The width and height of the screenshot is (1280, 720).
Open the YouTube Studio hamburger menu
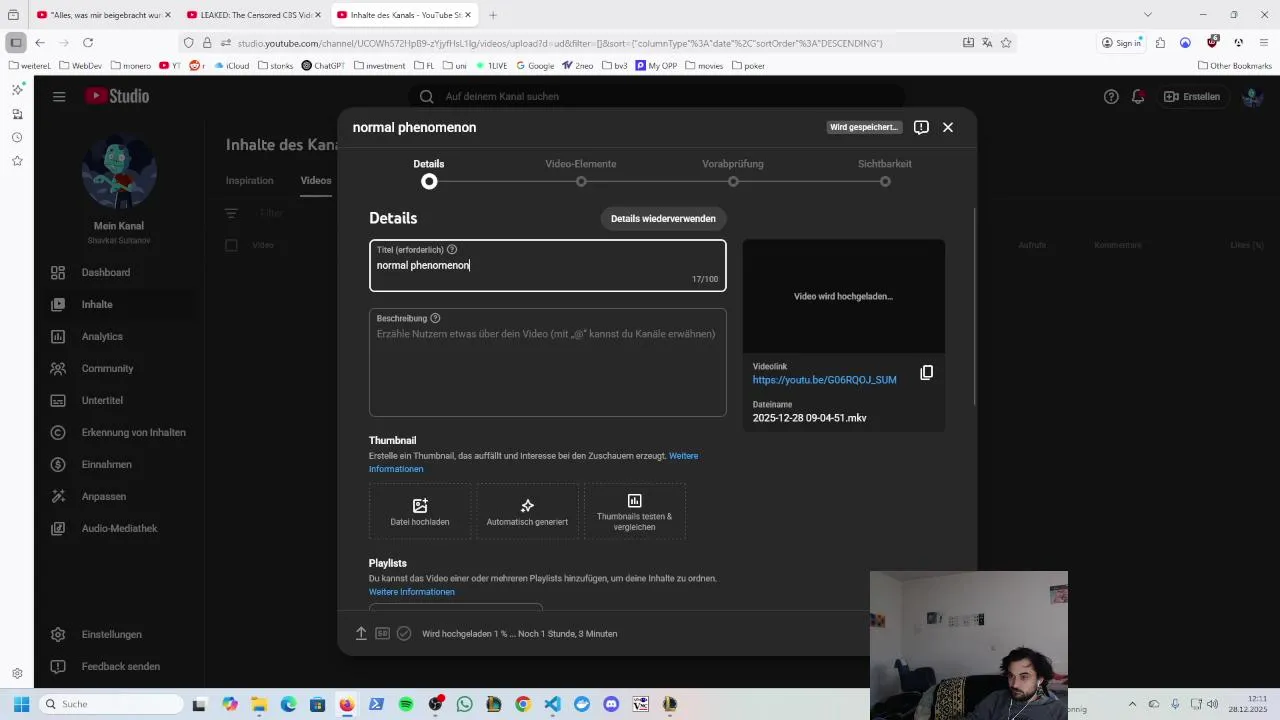pyautogui.click(x=59, y=96)
